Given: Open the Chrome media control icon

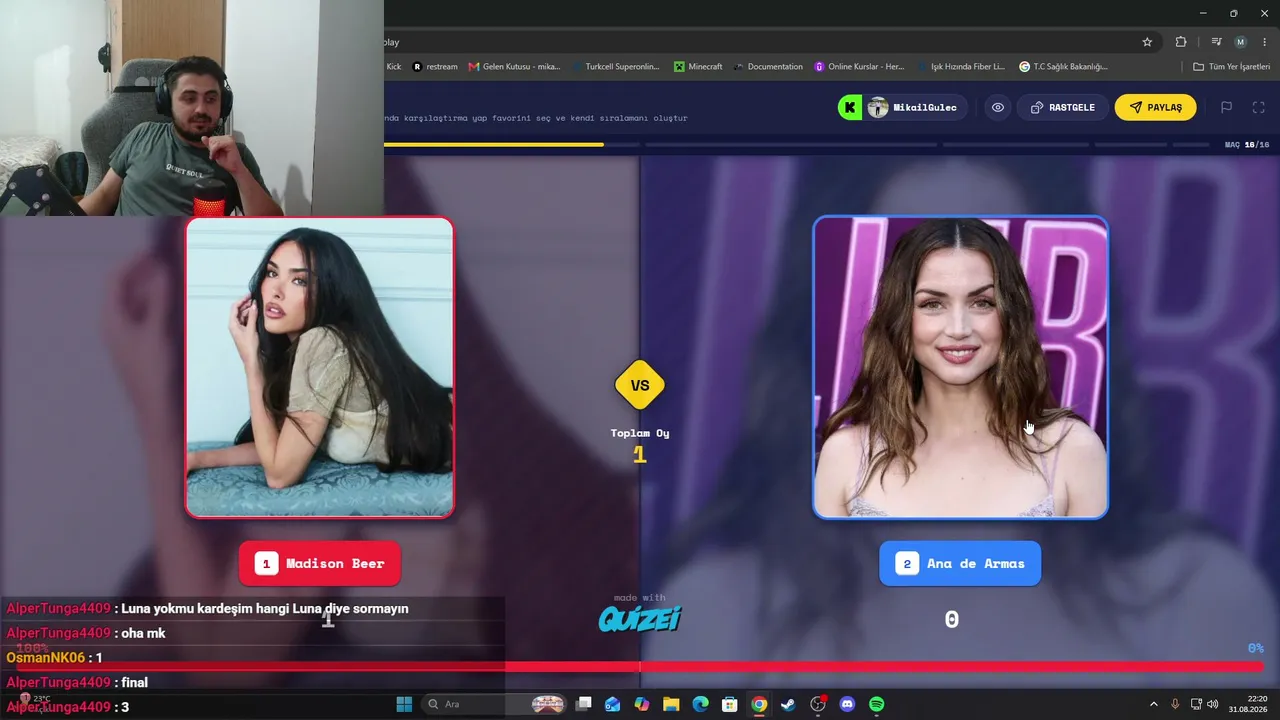Looking at the screenshot, I should click(x=1216, y=42).
